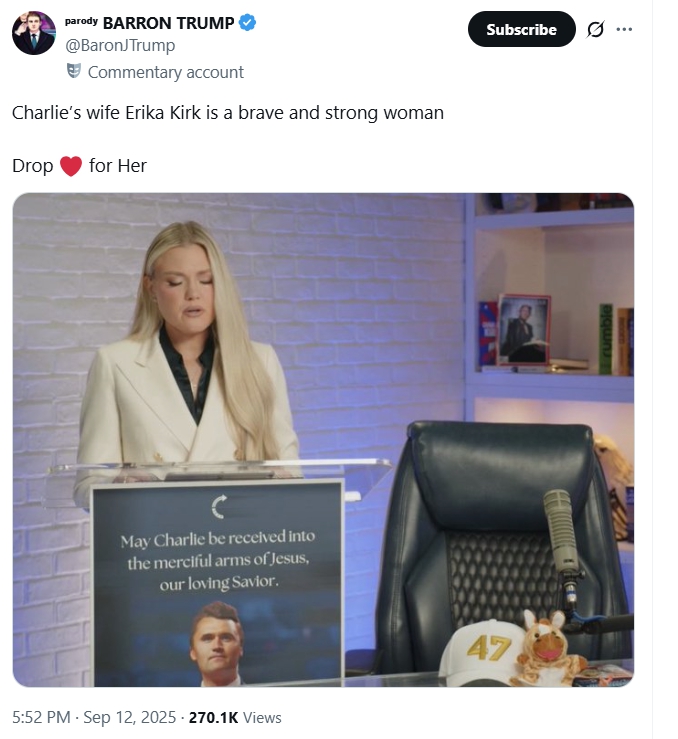Click the tweet text about Erika Kirk

pyautogui.click(x=228, y=113)
